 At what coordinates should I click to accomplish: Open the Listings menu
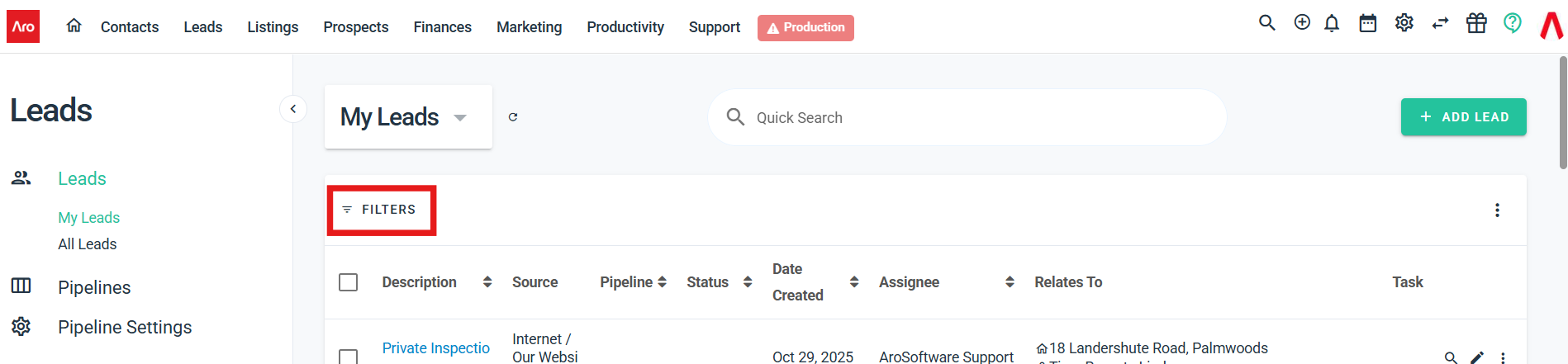[x=273, y=27]
